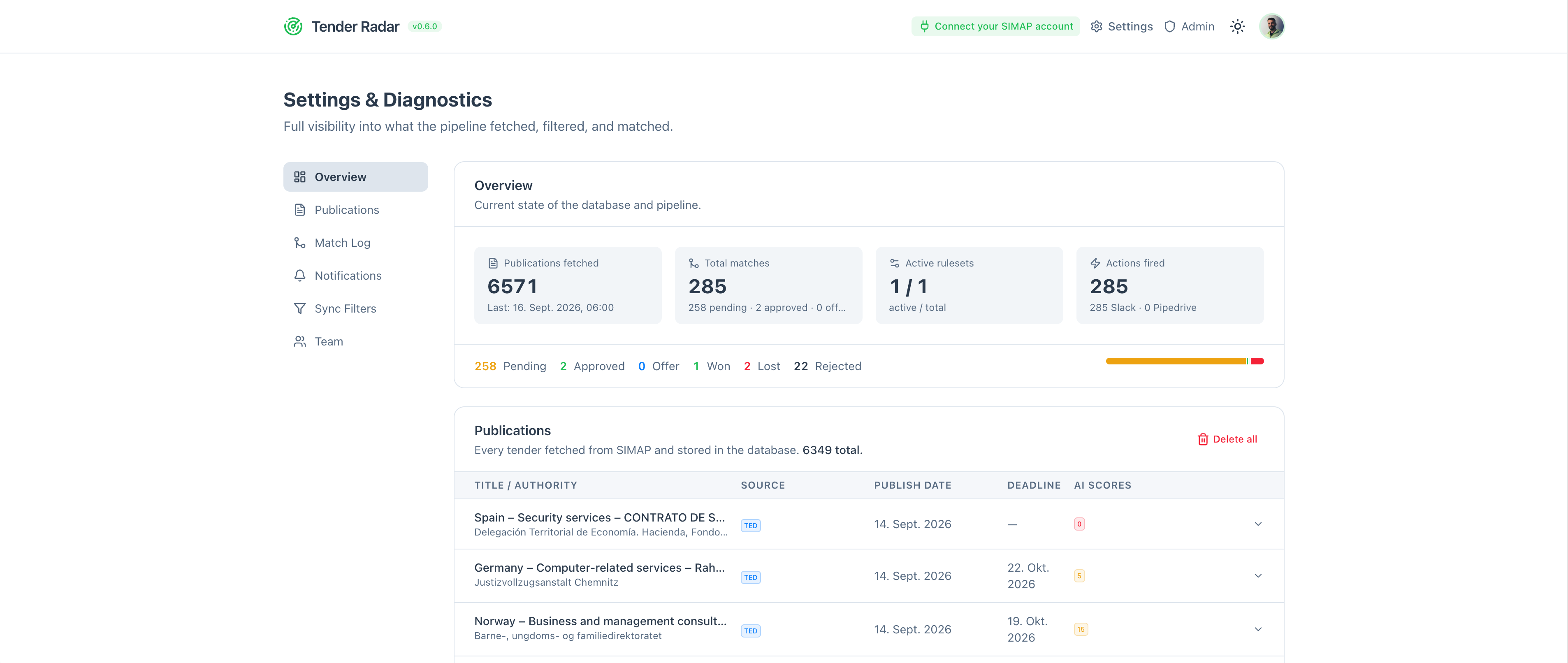1568x663 pixels.
Task: Open the user profile avatar
Action: [x=1271, y=26]
